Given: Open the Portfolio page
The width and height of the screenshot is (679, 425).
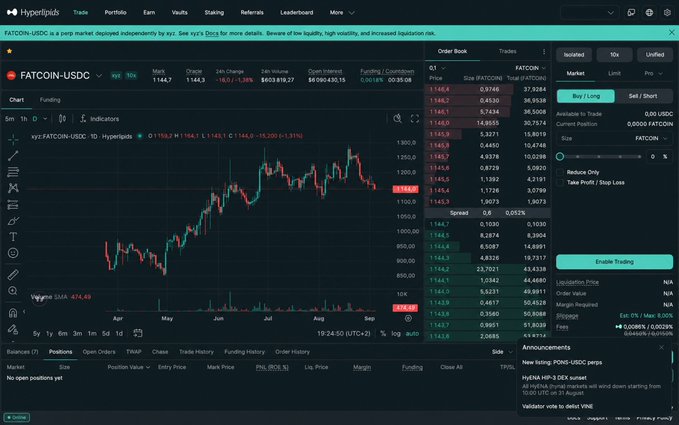Looking at the screenshot, I should [x=115, y=13].
